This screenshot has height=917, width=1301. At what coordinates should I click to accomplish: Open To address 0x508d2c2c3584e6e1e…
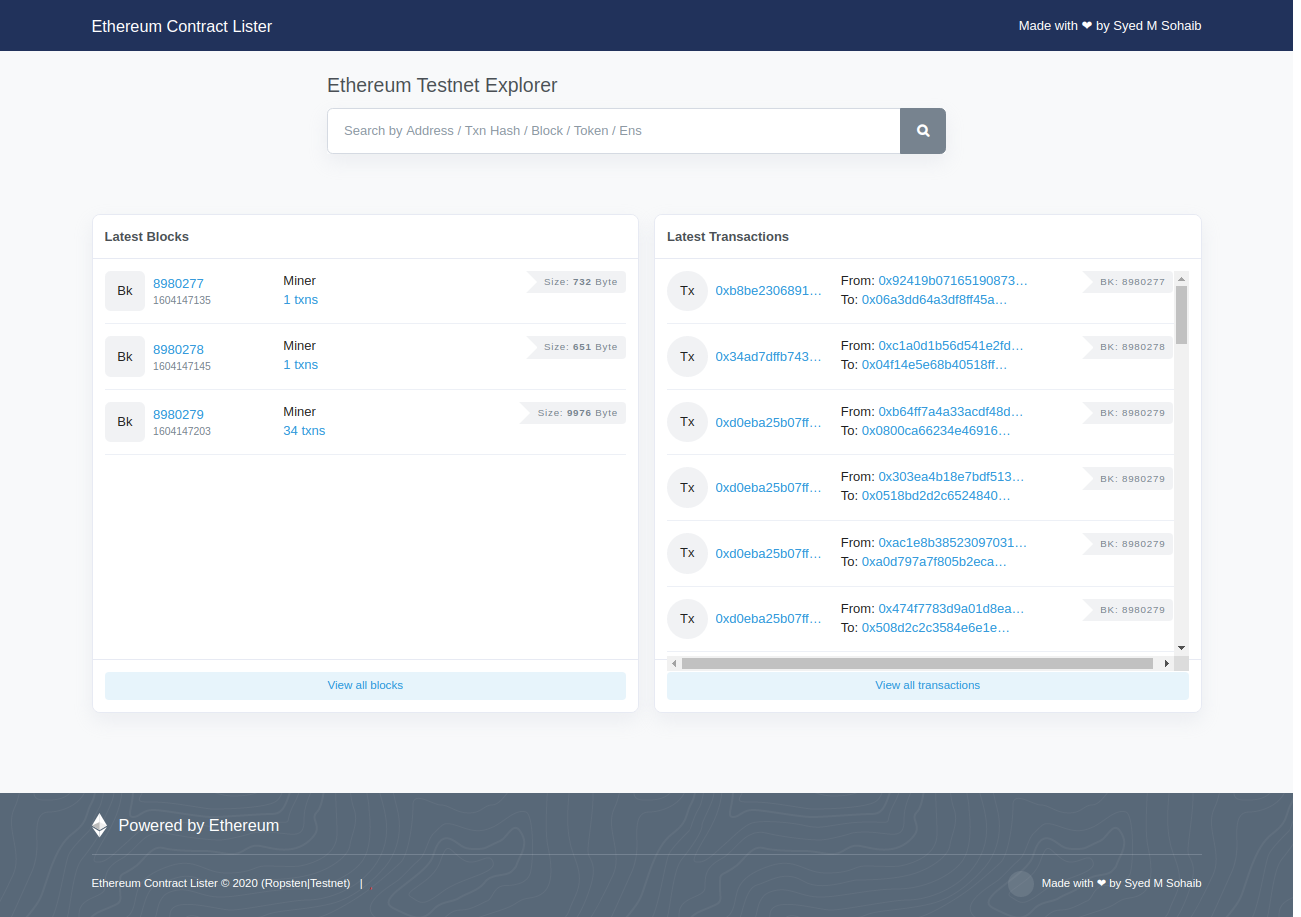pos(935,628)
